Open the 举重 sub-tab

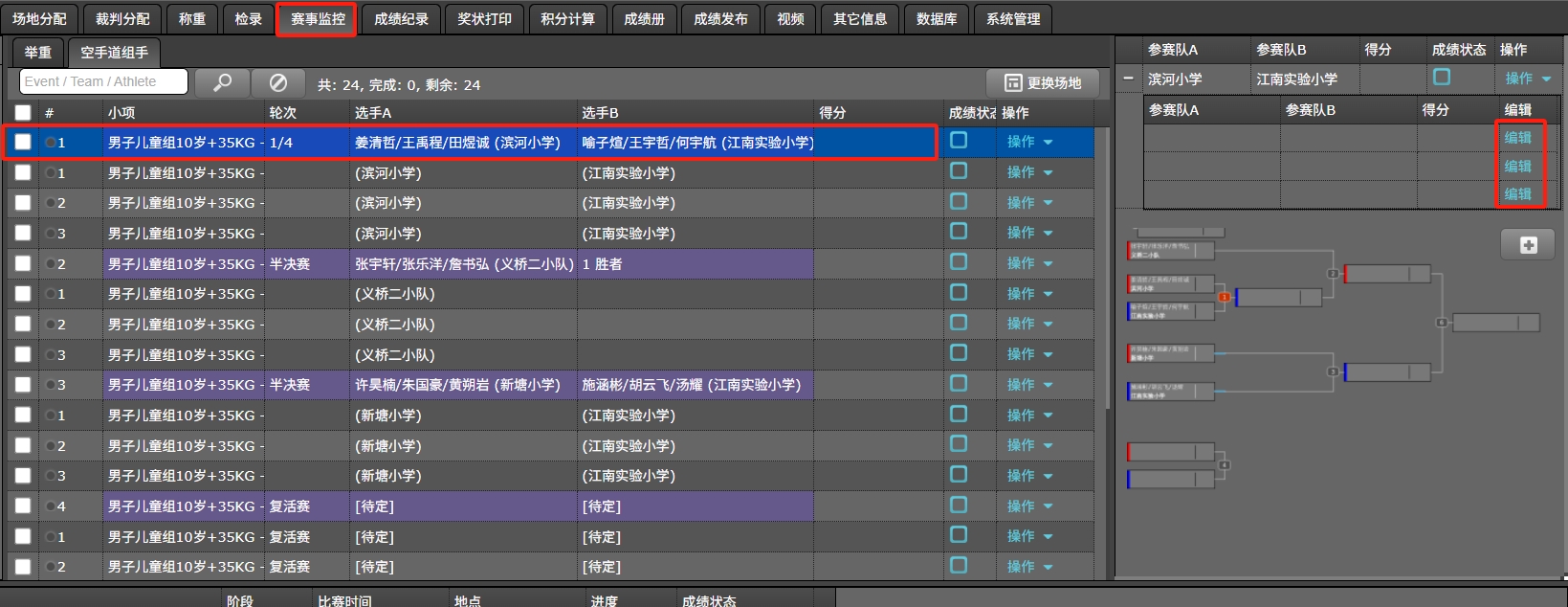pyautogui.click(x=38, y=53)
